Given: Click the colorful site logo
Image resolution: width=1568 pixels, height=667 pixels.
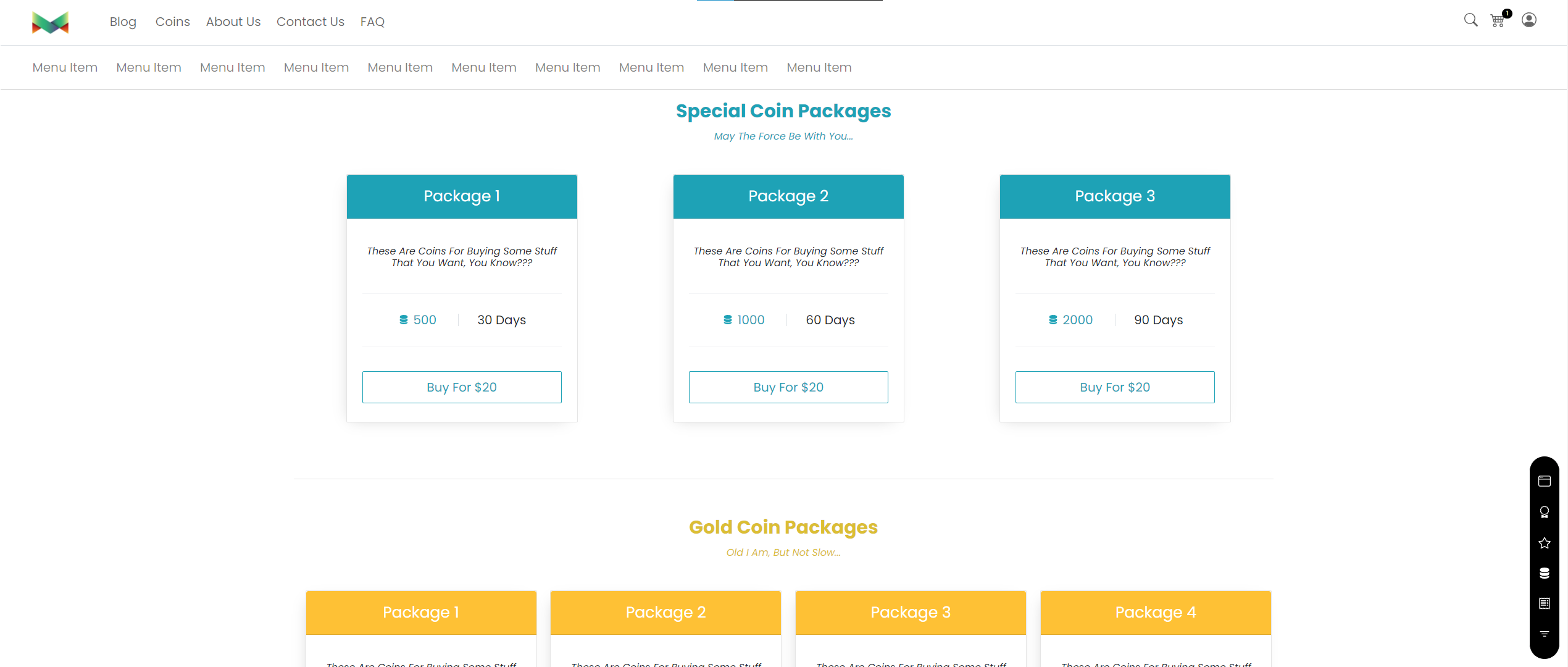Looking at the screenshot, I should 50,23.
